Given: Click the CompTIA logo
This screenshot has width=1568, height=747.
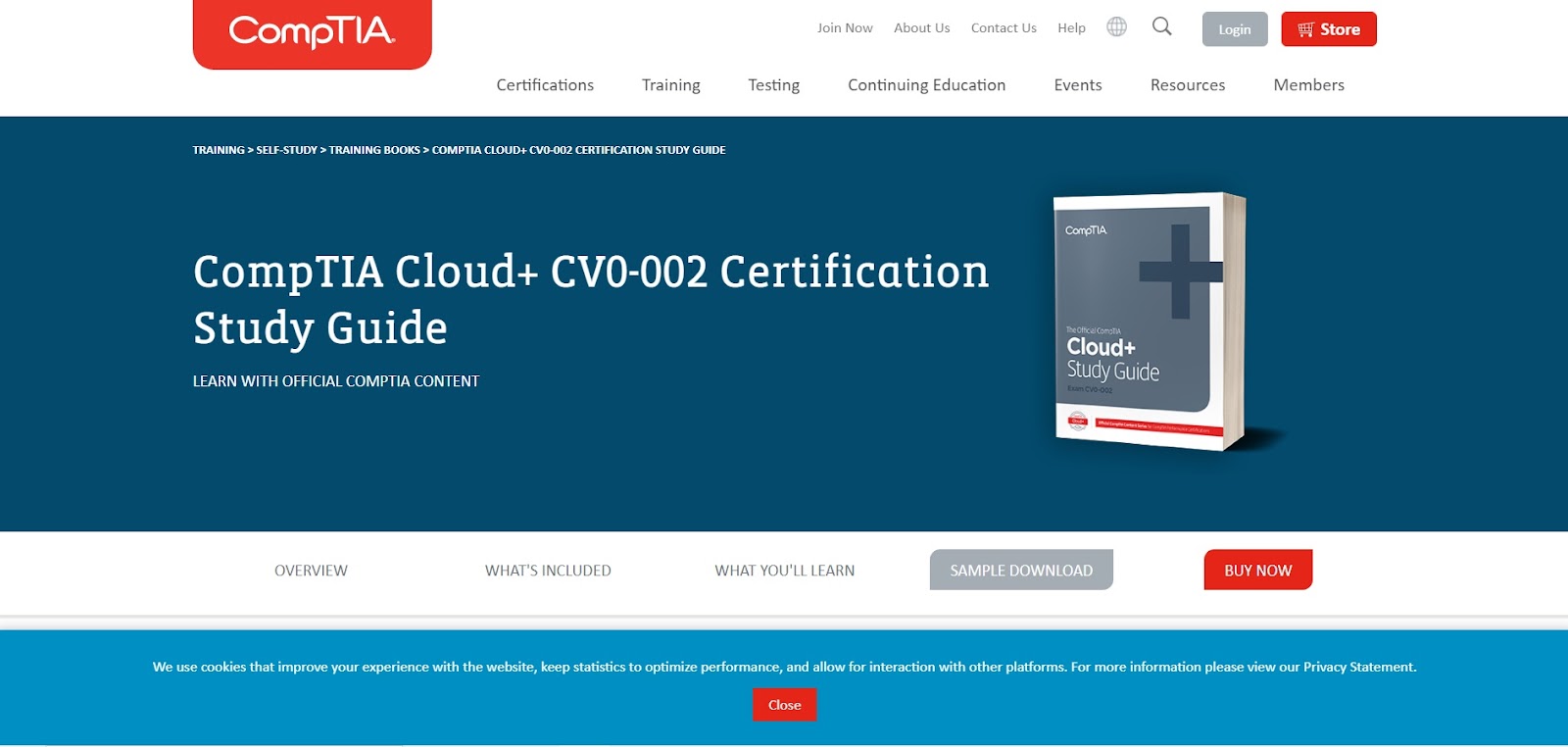Looking at the screenshot, I should (x=312, y=32).
